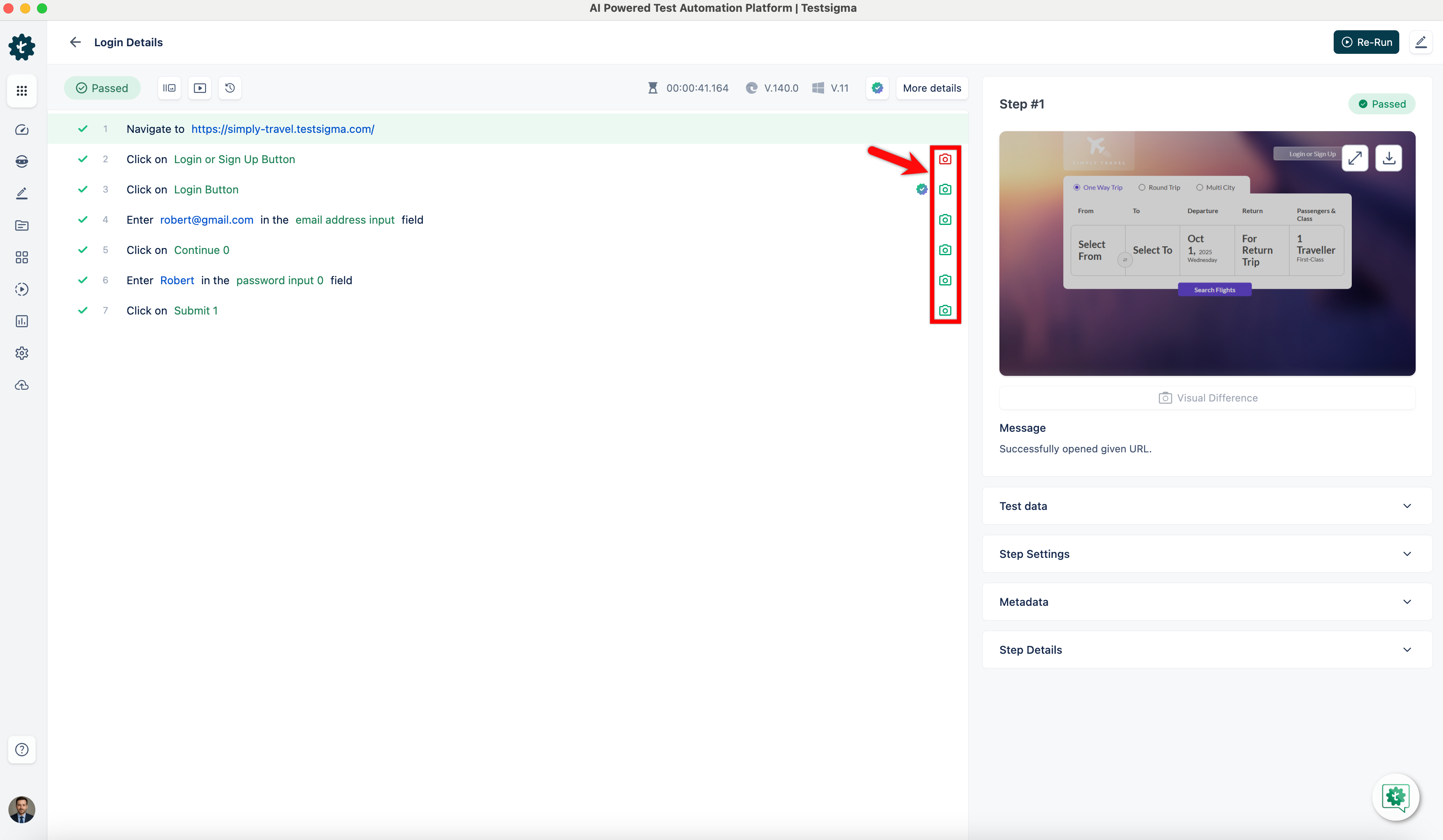Screen dimensions: 1443x840
Task: Open the dashboard from the left sidebar
Action: click(22, 130)
